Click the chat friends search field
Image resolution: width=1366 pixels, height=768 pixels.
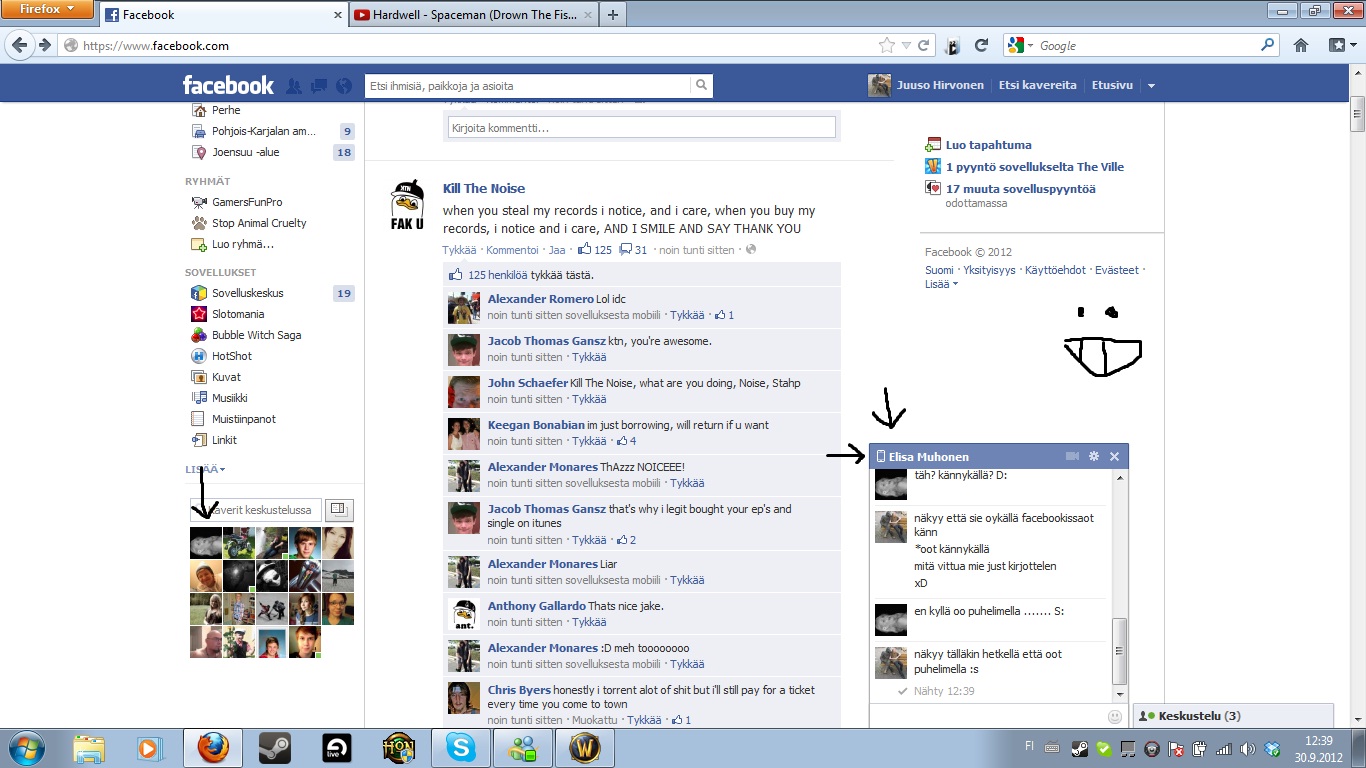point(256,510)
